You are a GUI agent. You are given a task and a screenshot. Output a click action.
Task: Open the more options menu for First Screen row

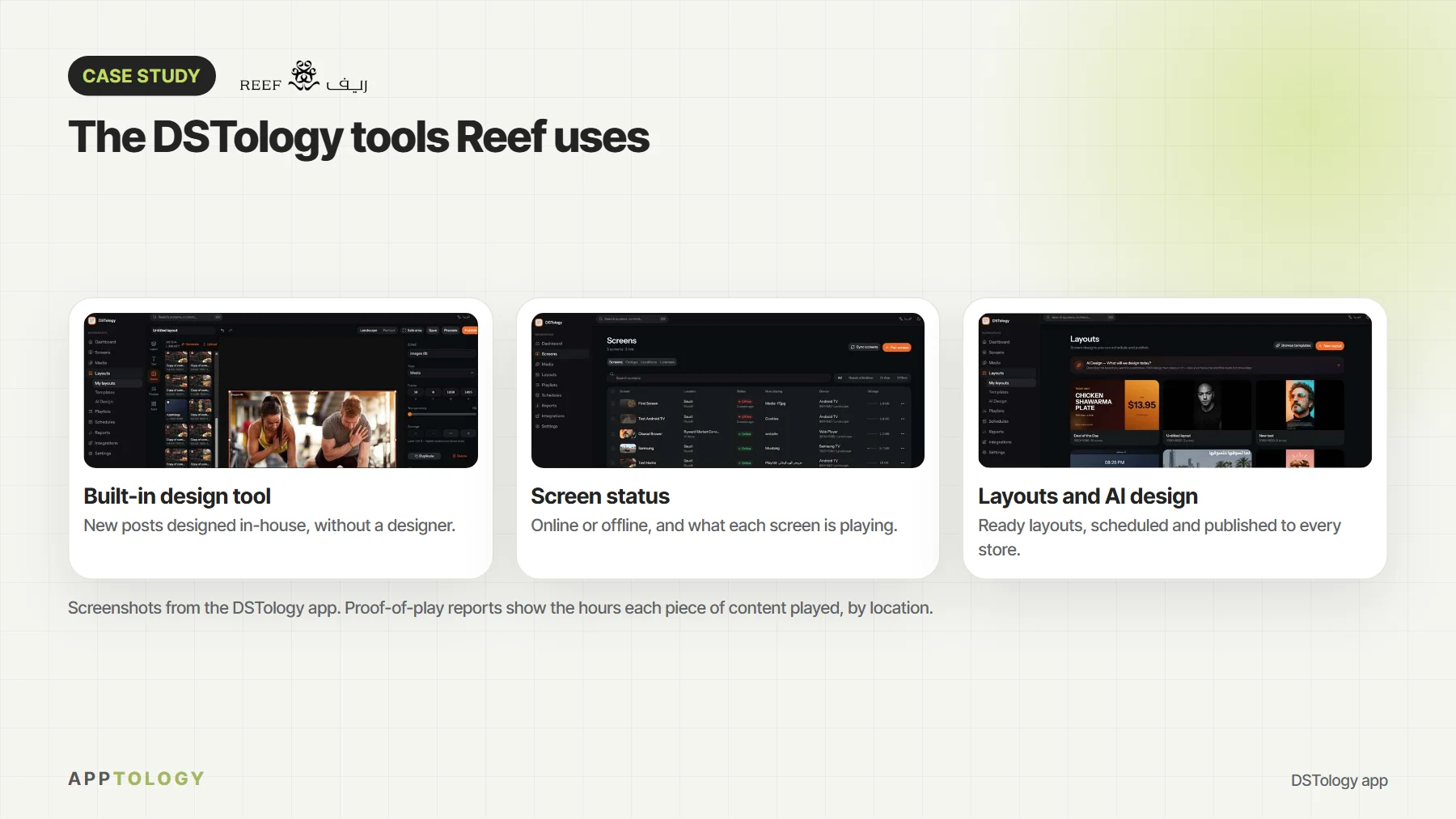click(902, 403)
